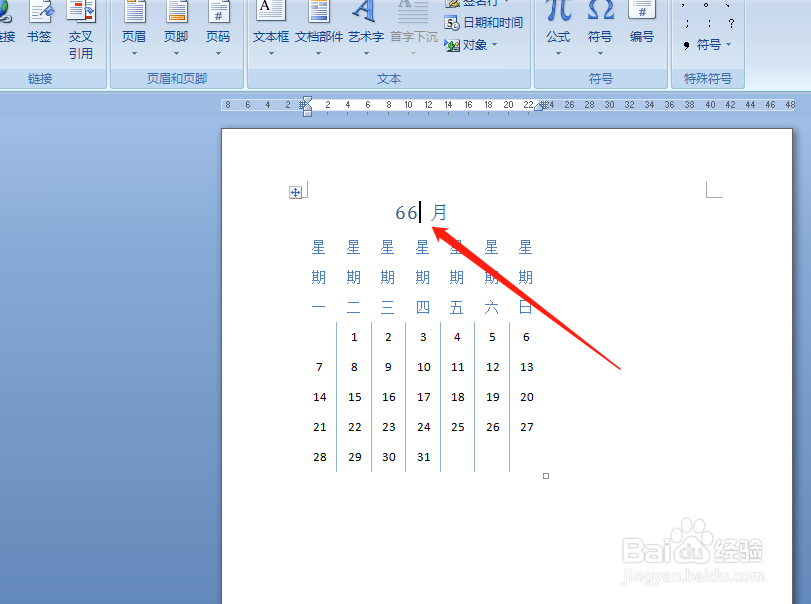Click the 编号 number icon
811x604 pixels.
642,10
